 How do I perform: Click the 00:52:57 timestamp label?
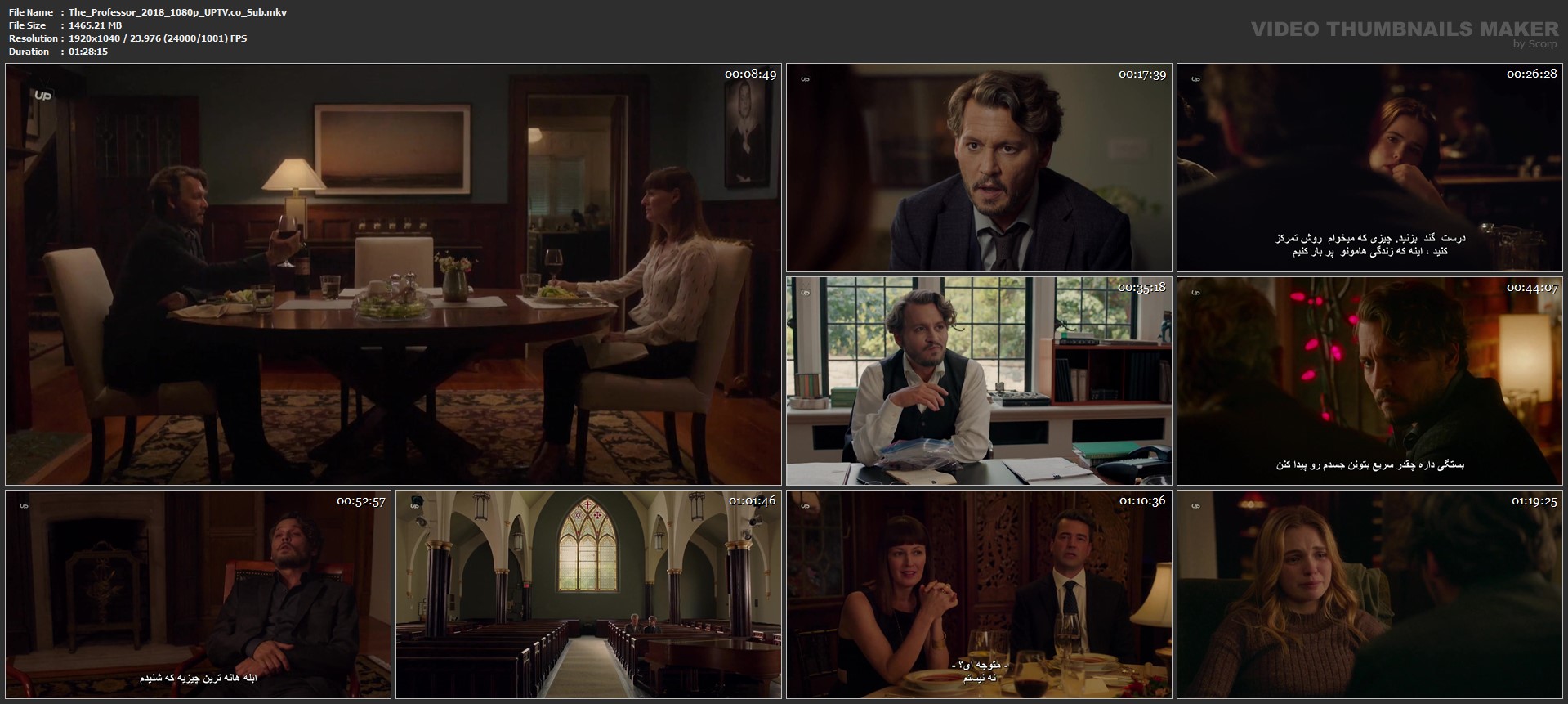point(360,501)
